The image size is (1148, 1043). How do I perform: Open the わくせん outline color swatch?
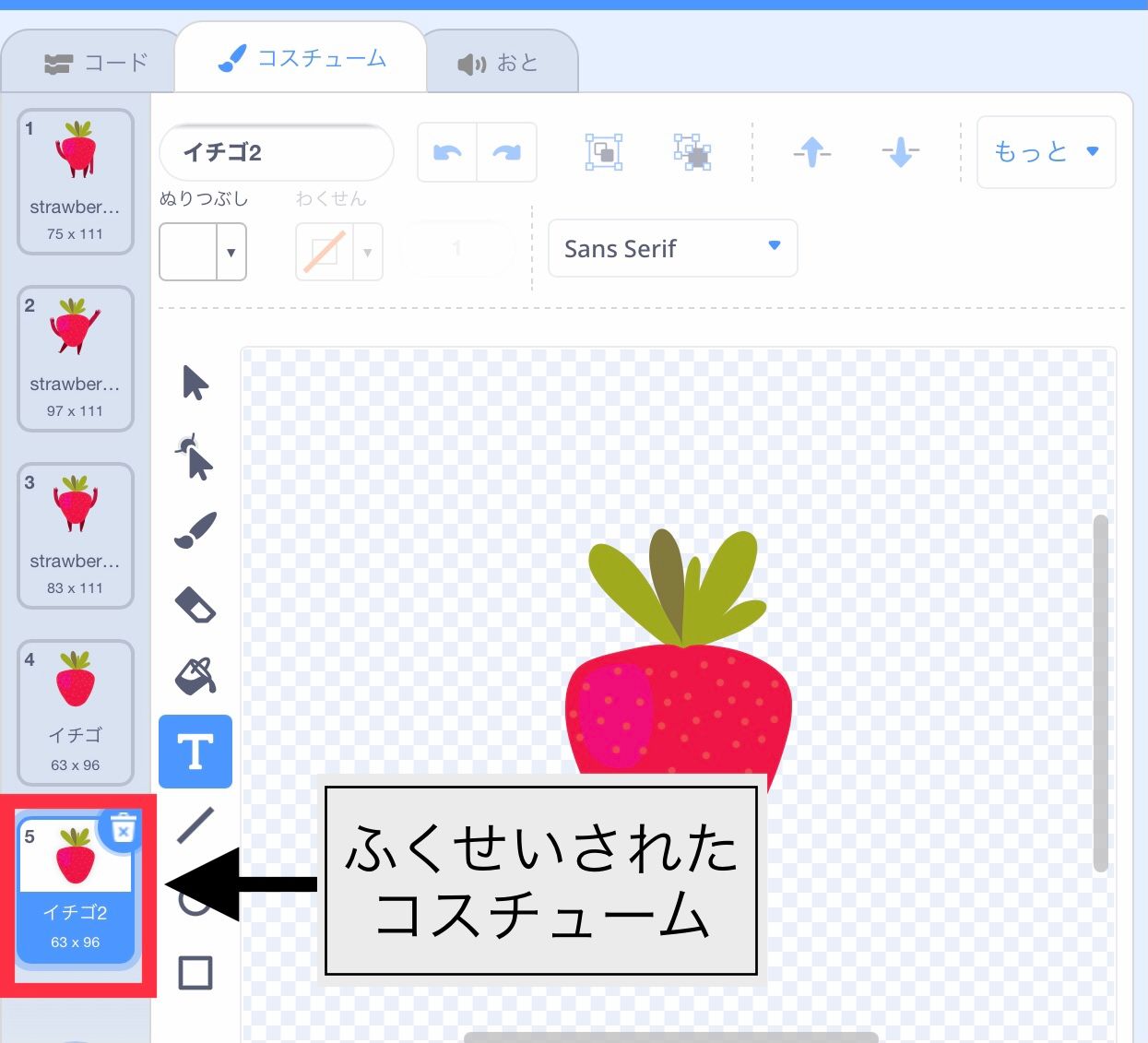point(338,252)
